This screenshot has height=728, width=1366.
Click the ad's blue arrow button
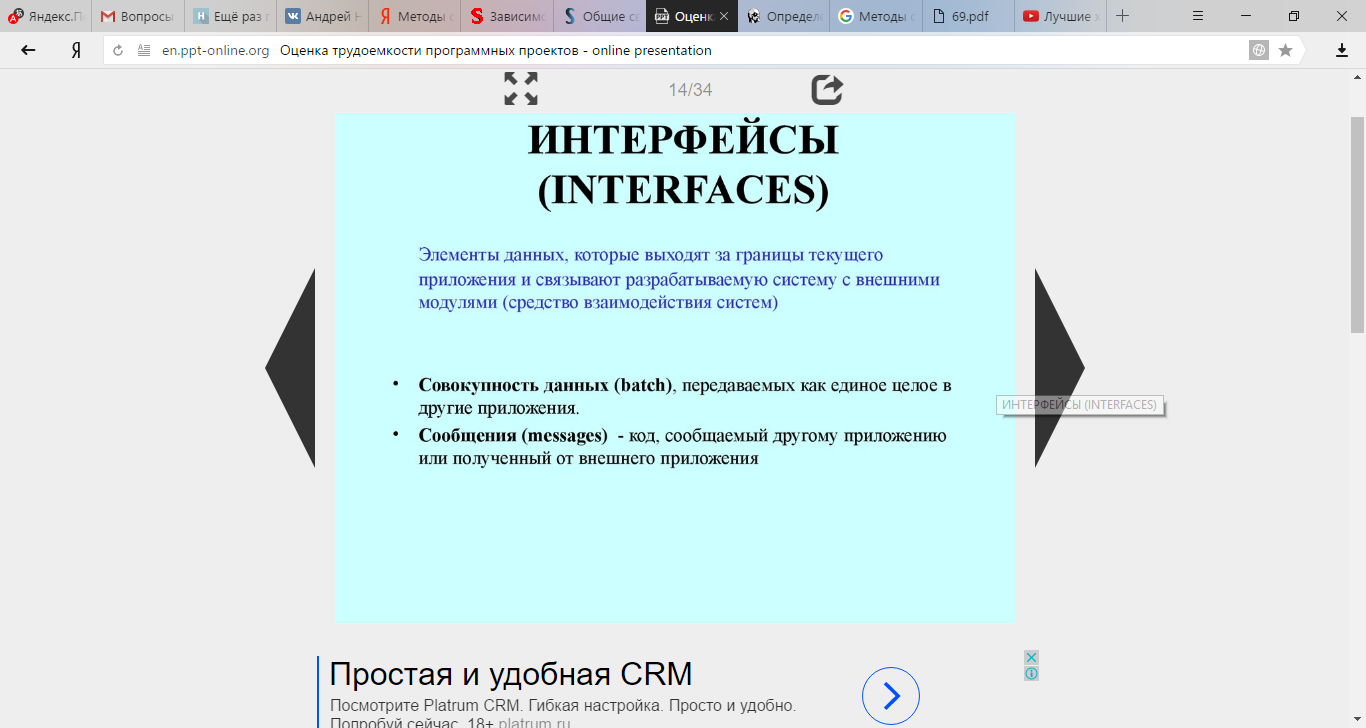890,696
